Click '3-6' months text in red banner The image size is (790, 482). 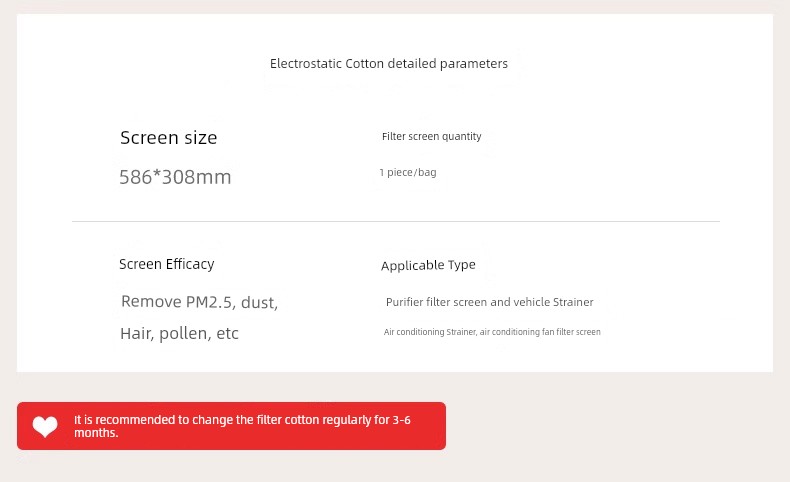point(402,420)
